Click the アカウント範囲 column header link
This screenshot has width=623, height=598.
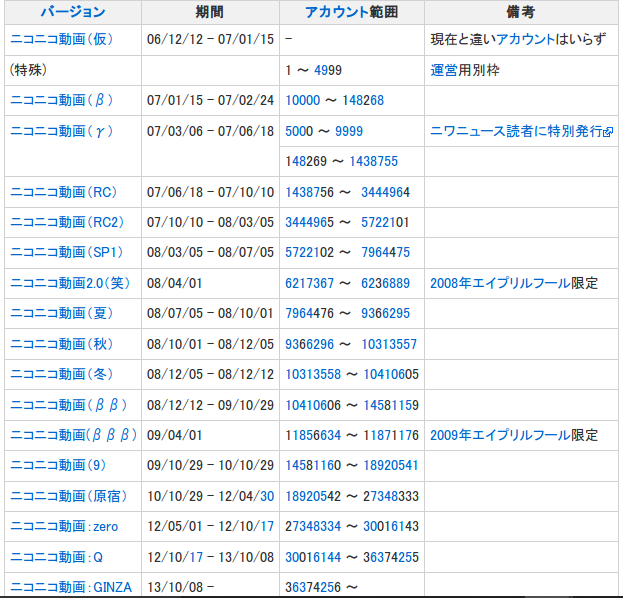[352, 12]
